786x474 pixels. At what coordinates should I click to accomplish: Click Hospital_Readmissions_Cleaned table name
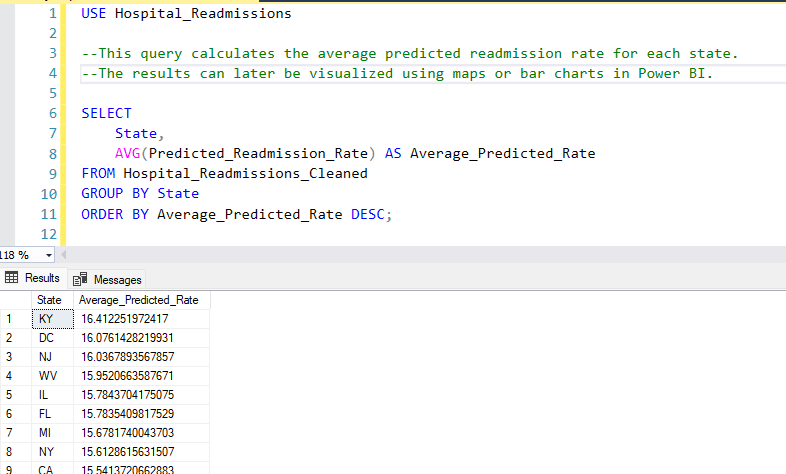coord(246,174)
